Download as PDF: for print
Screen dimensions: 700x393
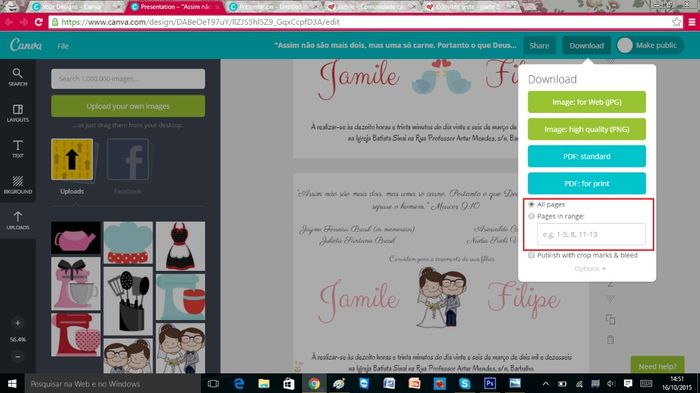(587, 184)
